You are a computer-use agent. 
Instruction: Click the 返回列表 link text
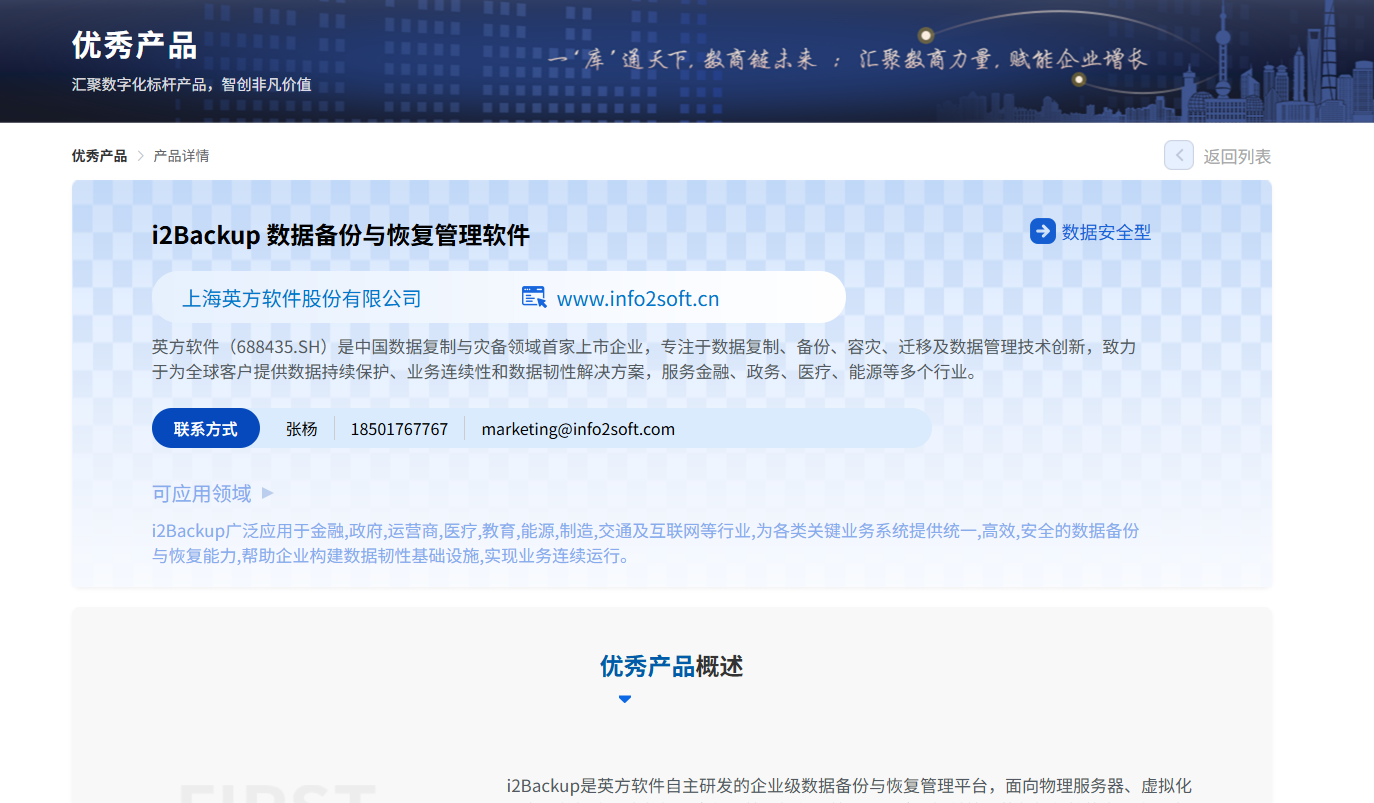(1237, 157)
